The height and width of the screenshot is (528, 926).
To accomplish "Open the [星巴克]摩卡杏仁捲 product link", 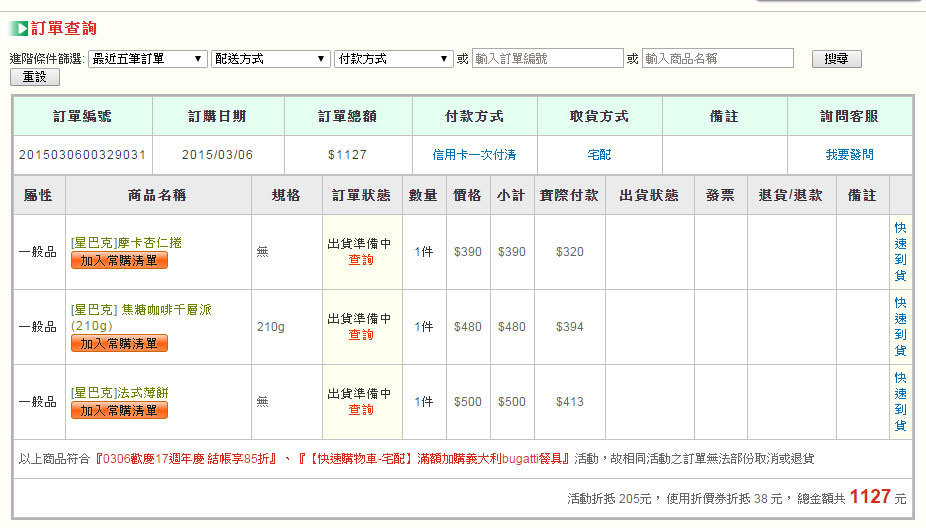I will pos(126,243).
